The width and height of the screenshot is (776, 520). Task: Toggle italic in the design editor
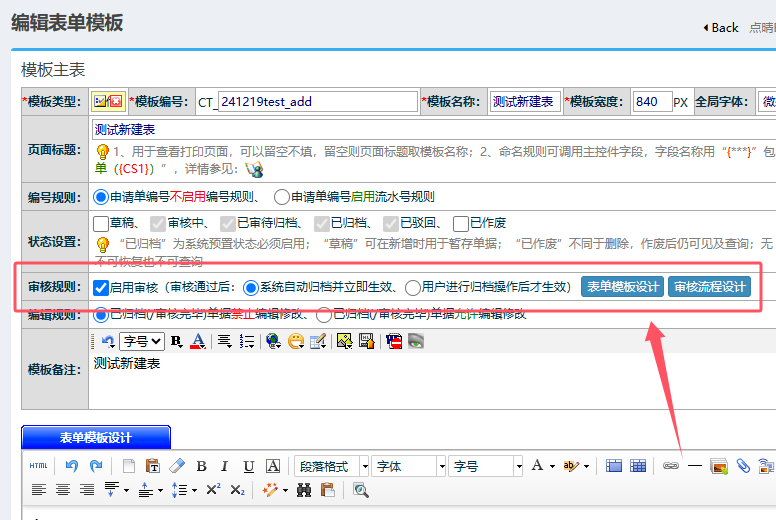click(x=224, y=466)
